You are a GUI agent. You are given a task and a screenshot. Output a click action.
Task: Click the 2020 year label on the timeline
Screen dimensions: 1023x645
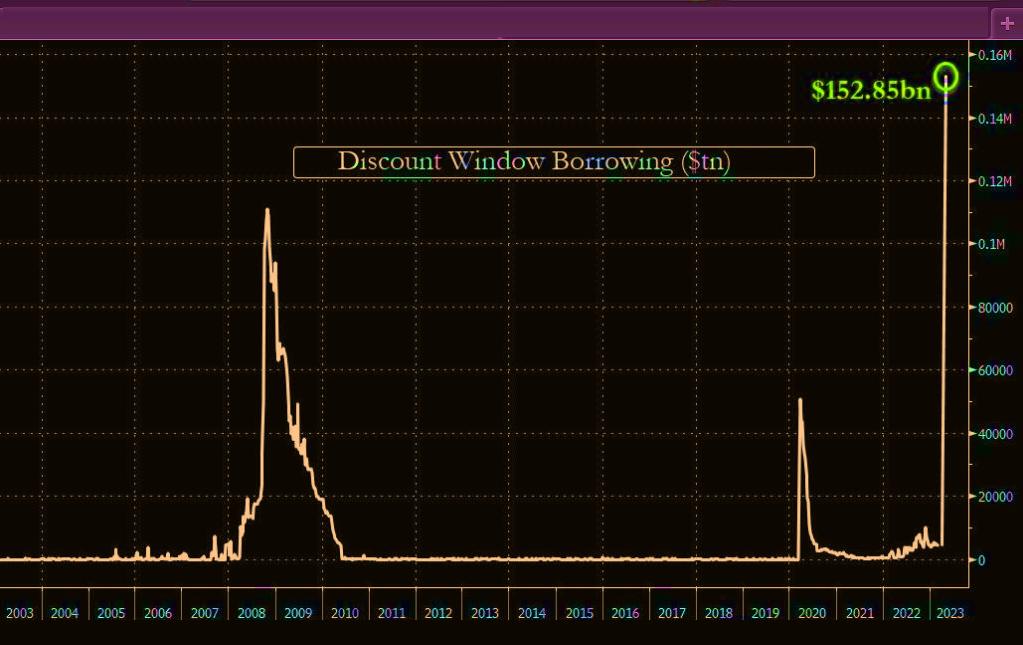813,612
